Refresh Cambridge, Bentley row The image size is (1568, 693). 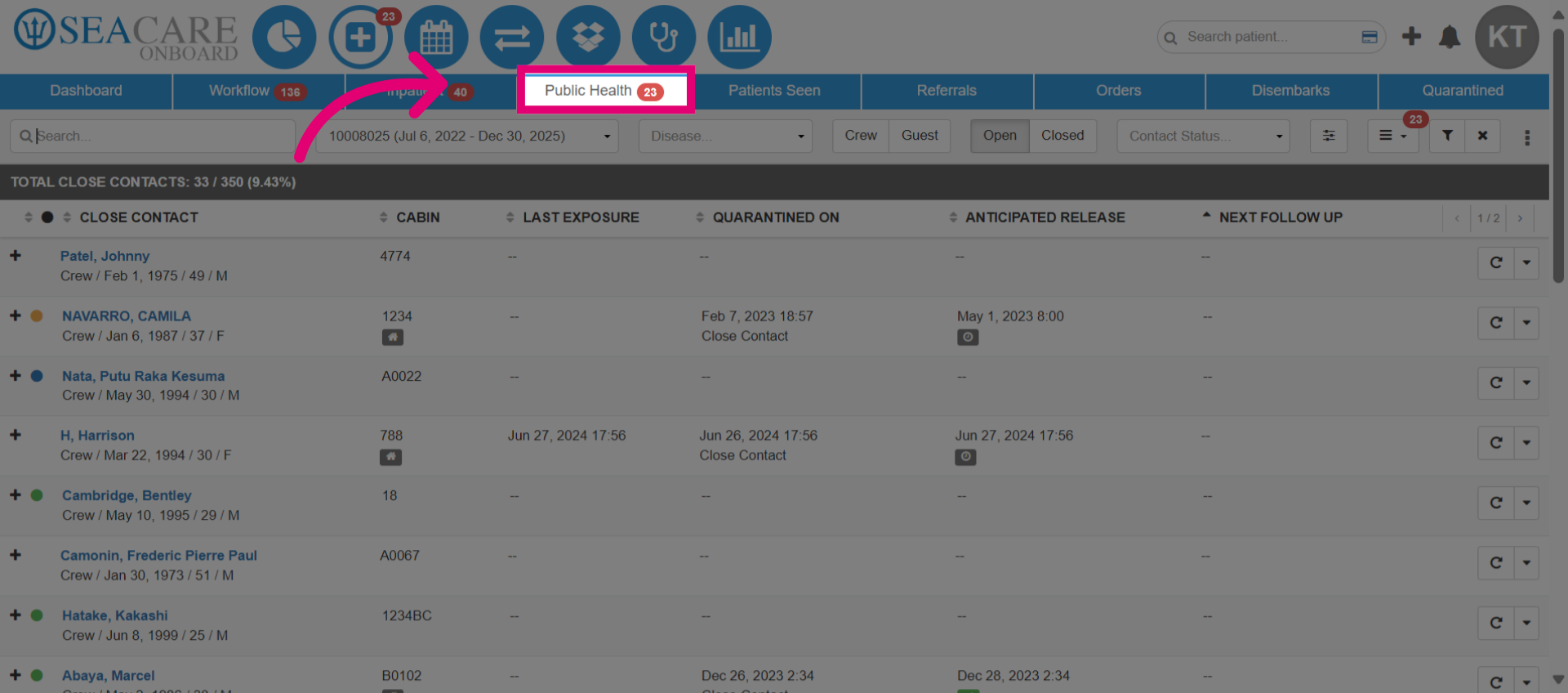(x=1496, y=503)
